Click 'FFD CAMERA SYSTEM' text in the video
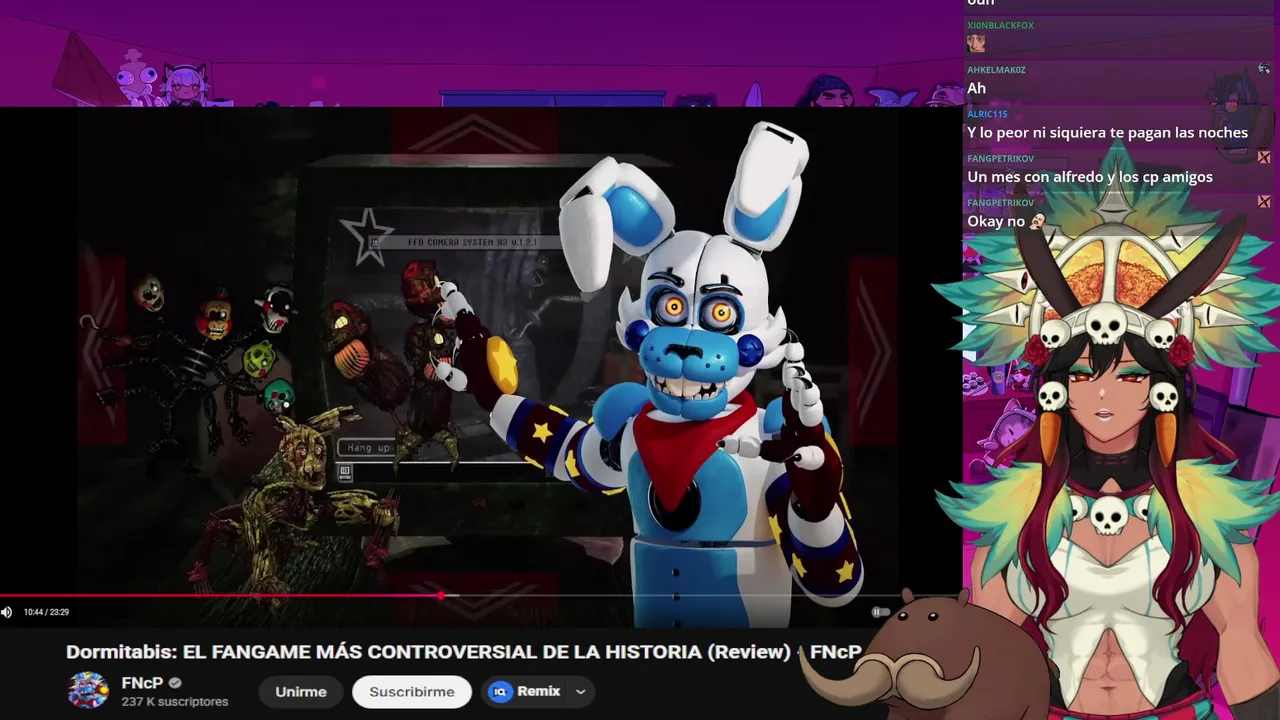Viewport: 1280px width, 720px height. 472,242
